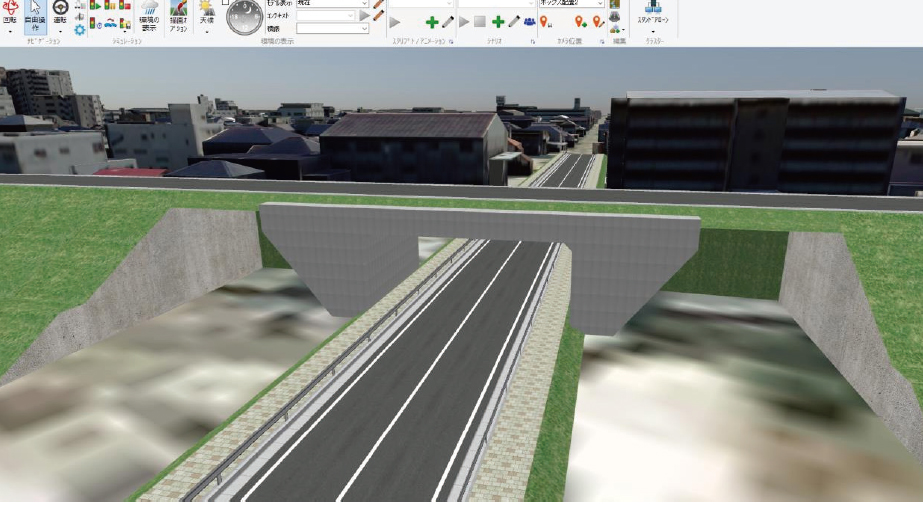Click the traffic light with green play arrow
The width and height of the screenshot is (923, 515).
pyautogui.click(x=95, y=5)
